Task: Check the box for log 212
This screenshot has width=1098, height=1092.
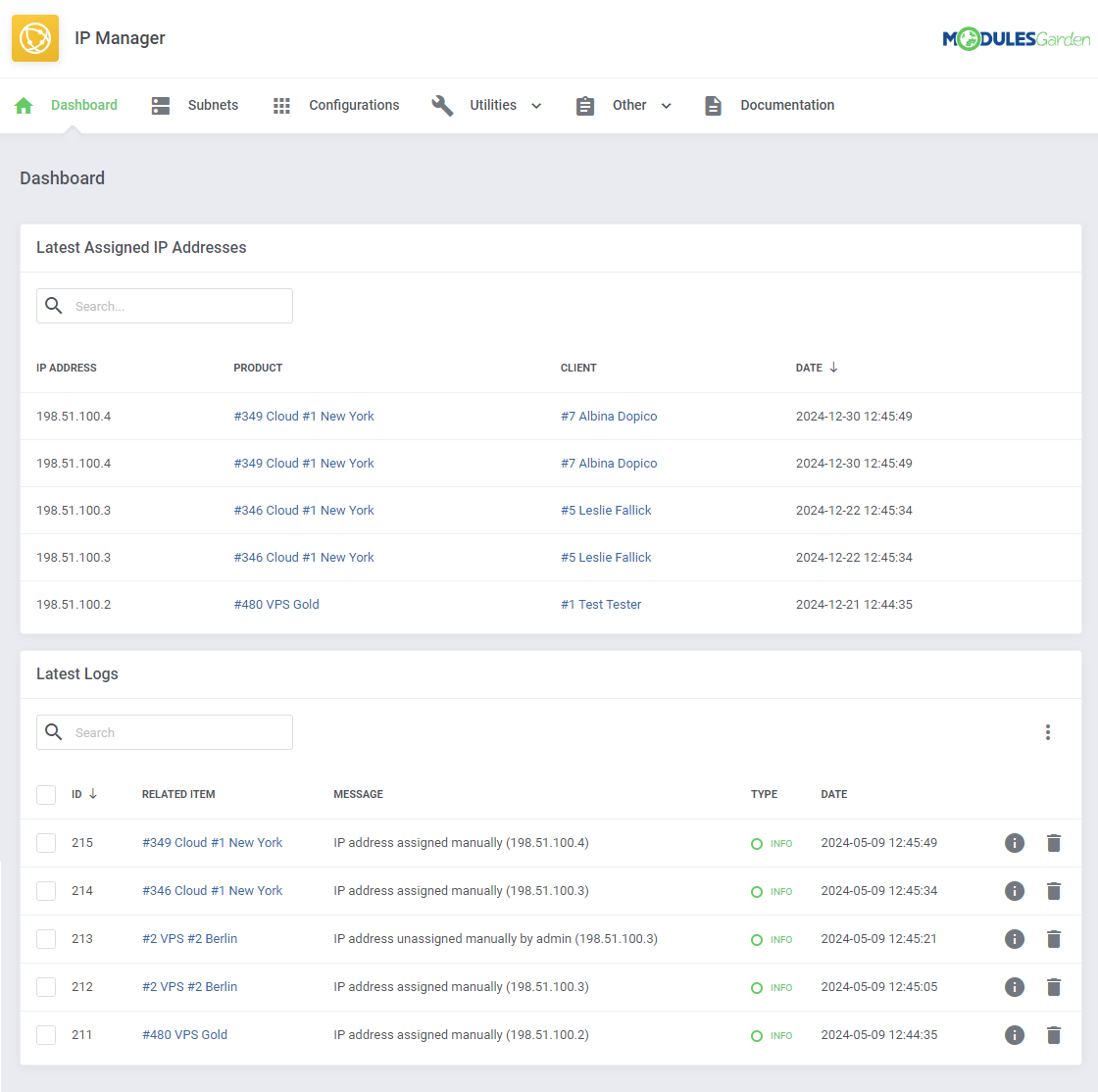Action: tap(46, 987)
